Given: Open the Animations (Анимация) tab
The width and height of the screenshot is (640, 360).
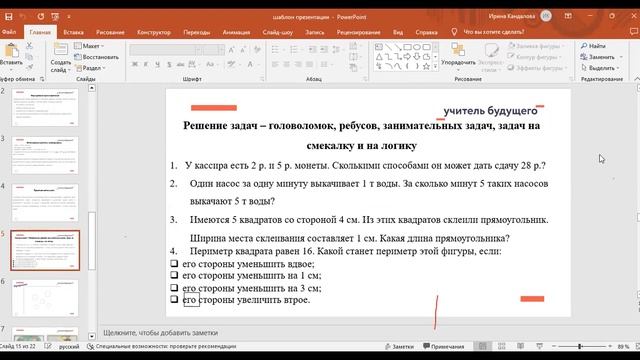Looking at the screenshot, I should coord(236,32).
